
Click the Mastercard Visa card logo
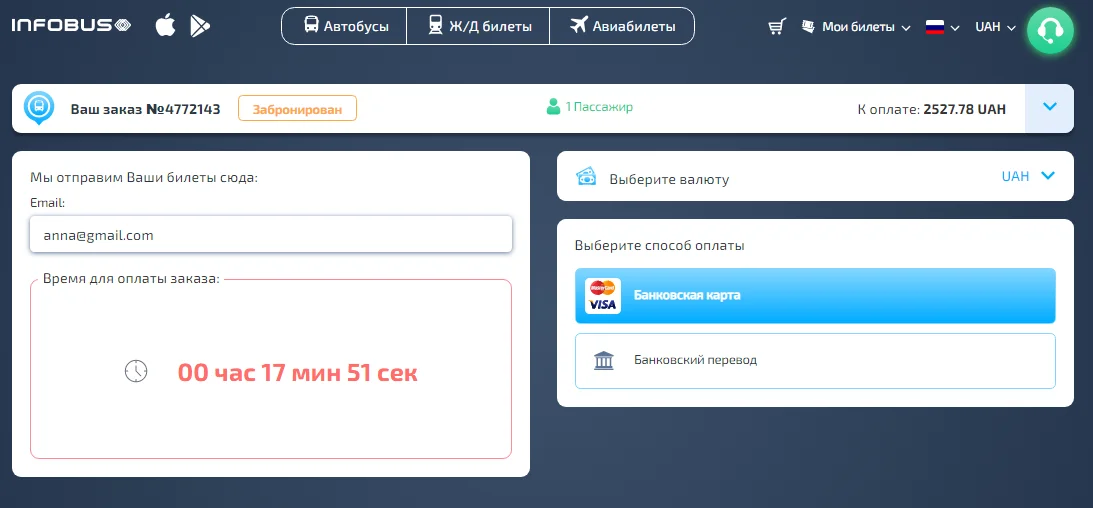[602, 296]
